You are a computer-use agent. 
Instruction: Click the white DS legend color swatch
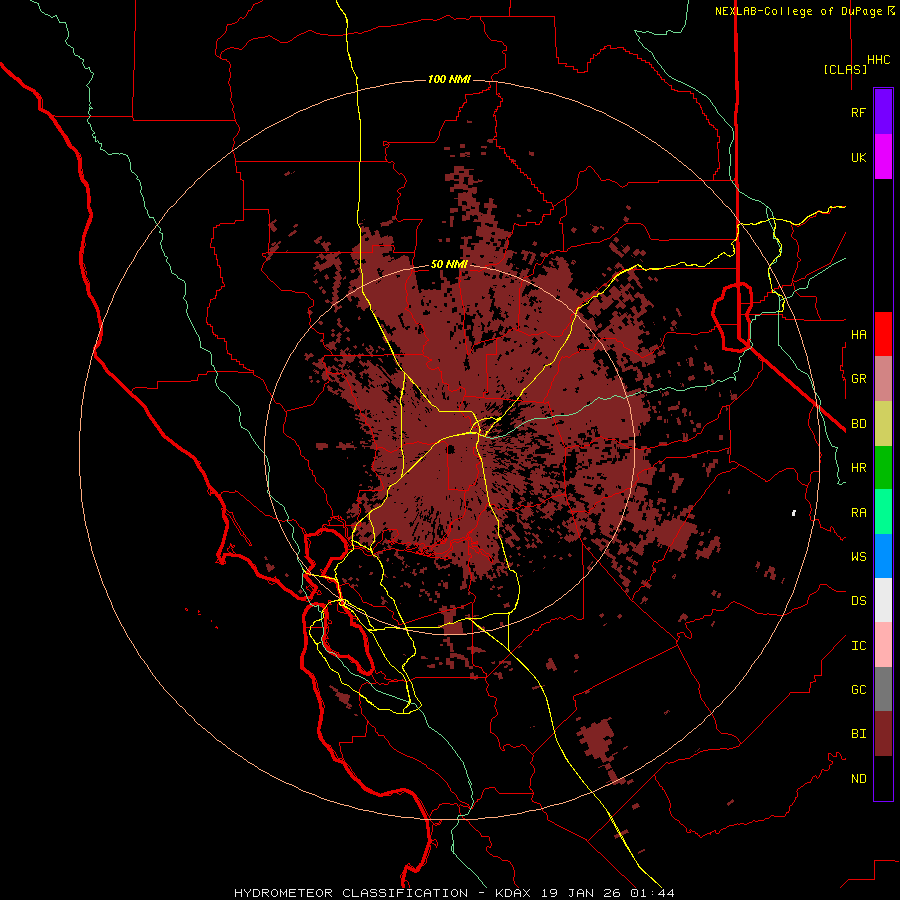click(x=883, y=600)
